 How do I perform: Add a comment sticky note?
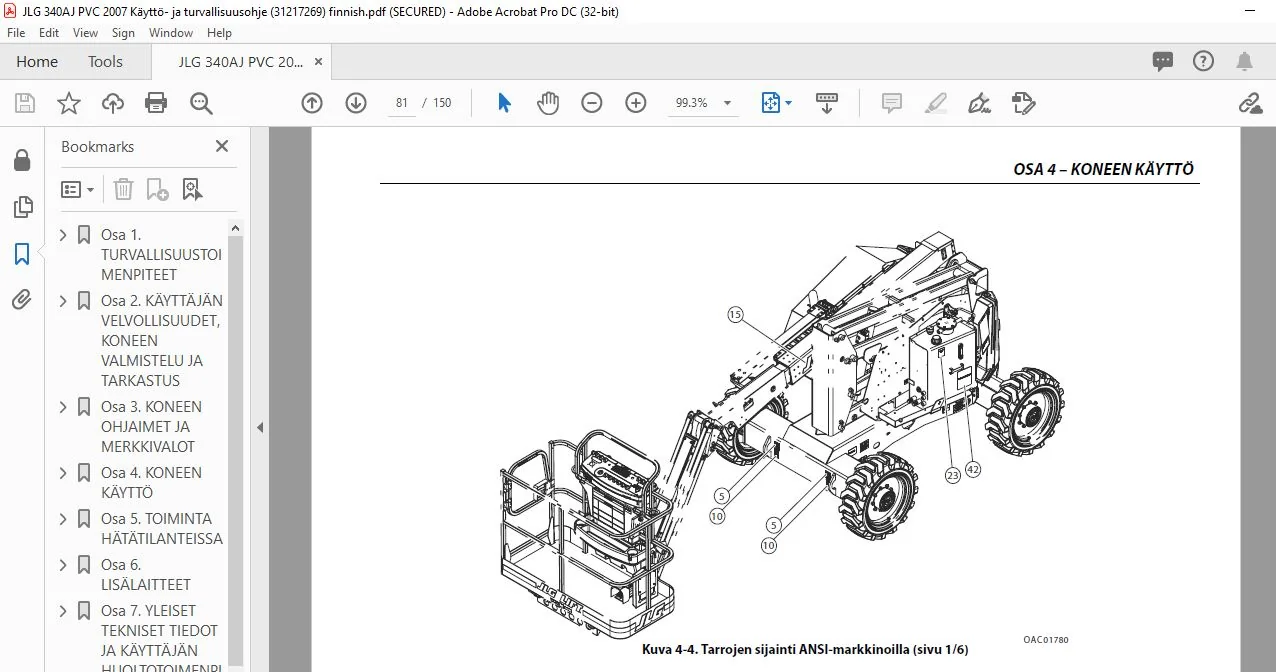[891, 103]
